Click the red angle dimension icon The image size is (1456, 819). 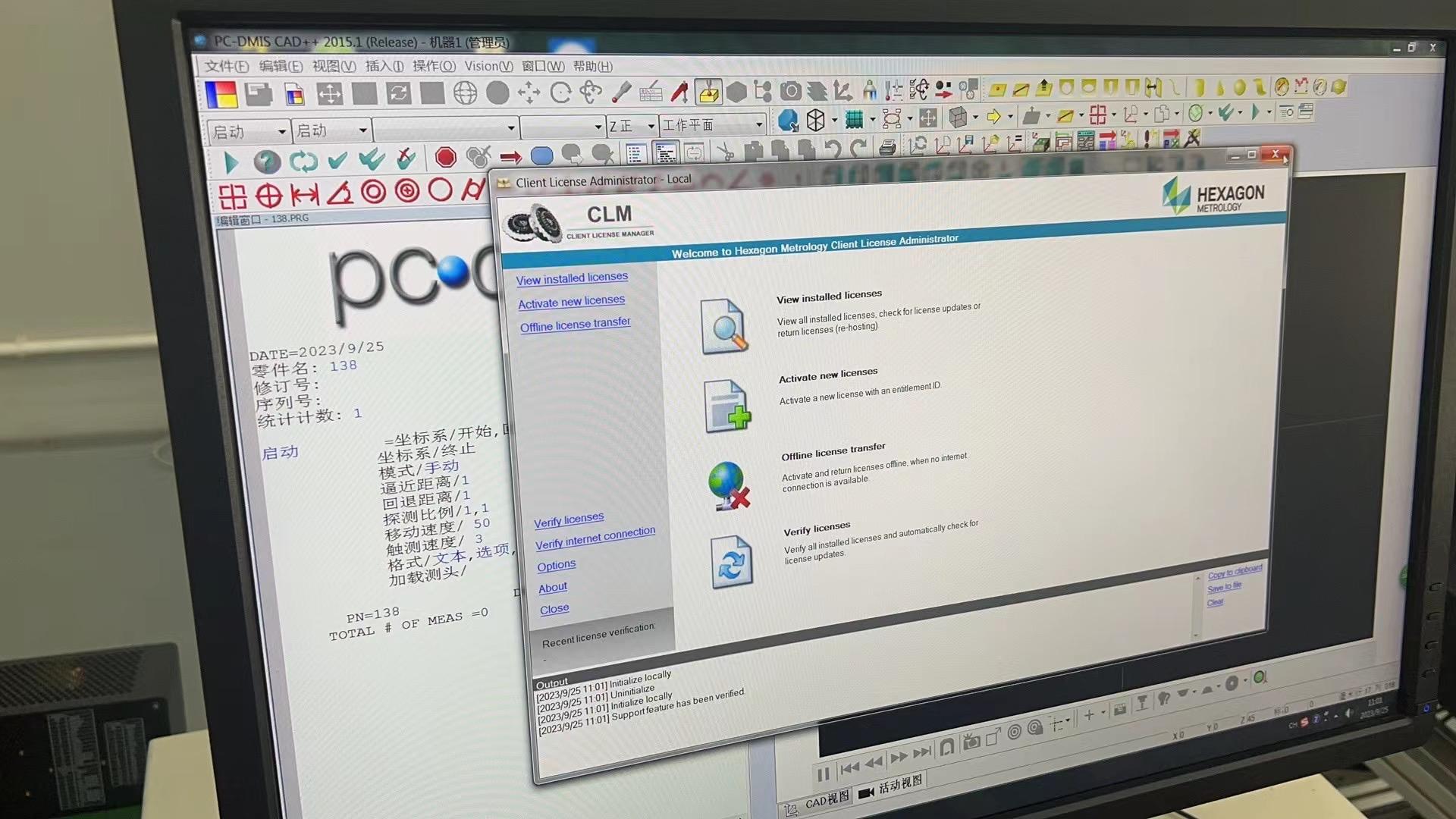coord(340,193)
